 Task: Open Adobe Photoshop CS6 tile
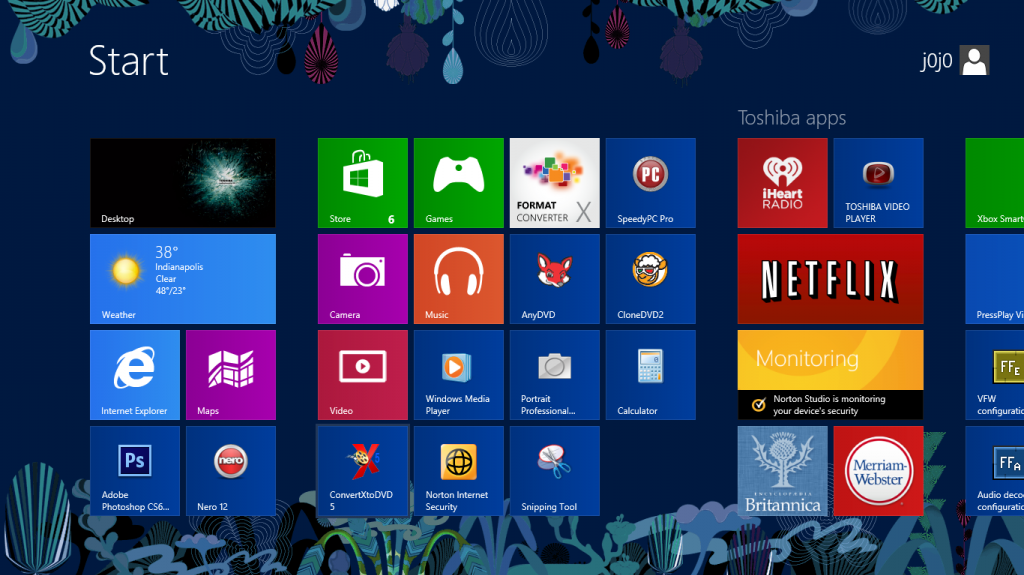click(135, 470)
